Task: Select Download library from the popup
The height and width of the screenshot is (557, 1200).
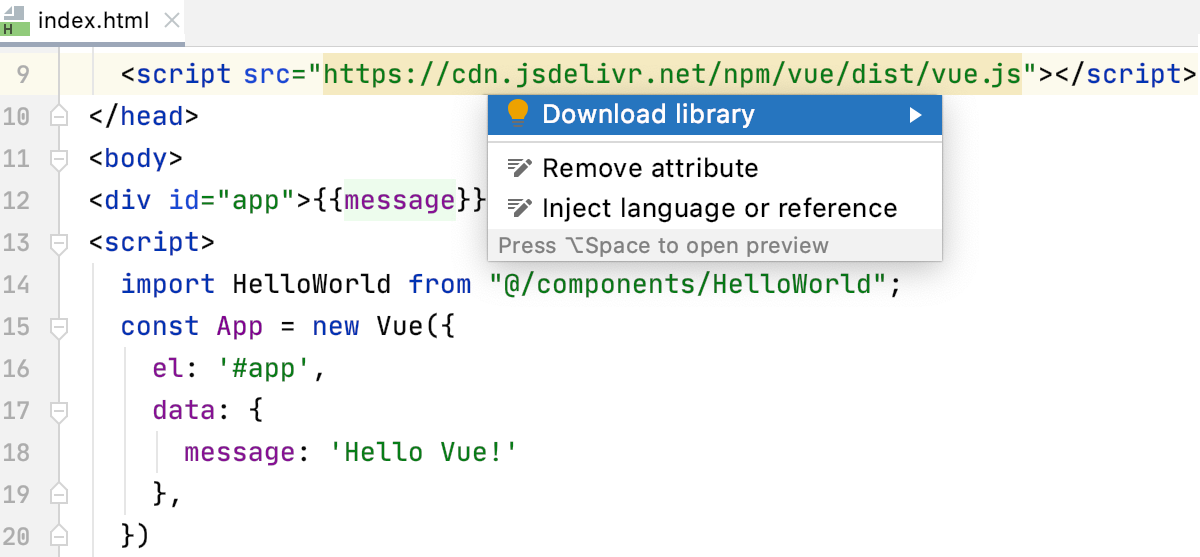Action: (648, 114)
